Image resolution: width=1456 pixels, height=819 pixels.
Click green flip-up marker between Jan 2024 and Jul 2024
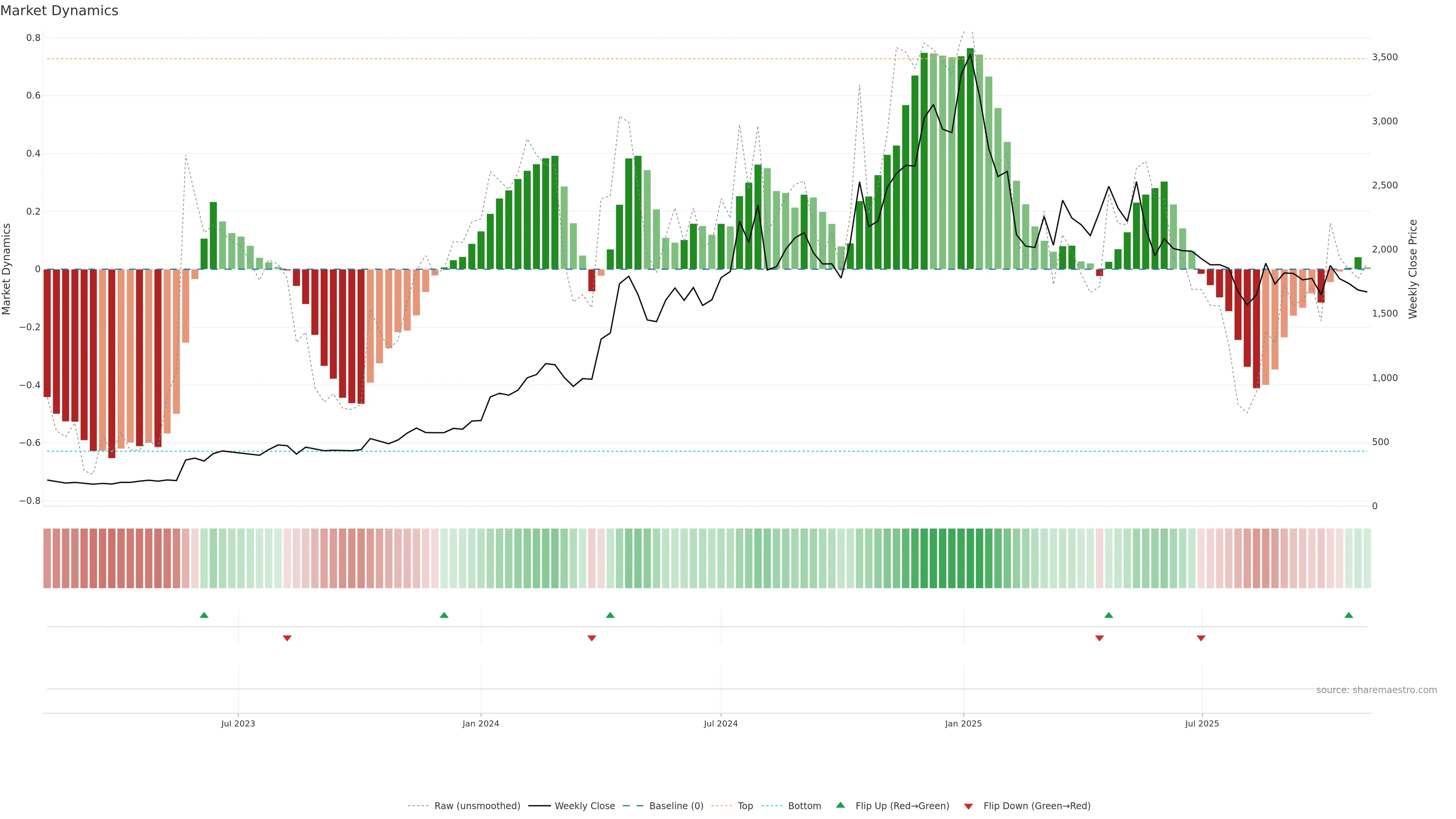tap(610, 615)
